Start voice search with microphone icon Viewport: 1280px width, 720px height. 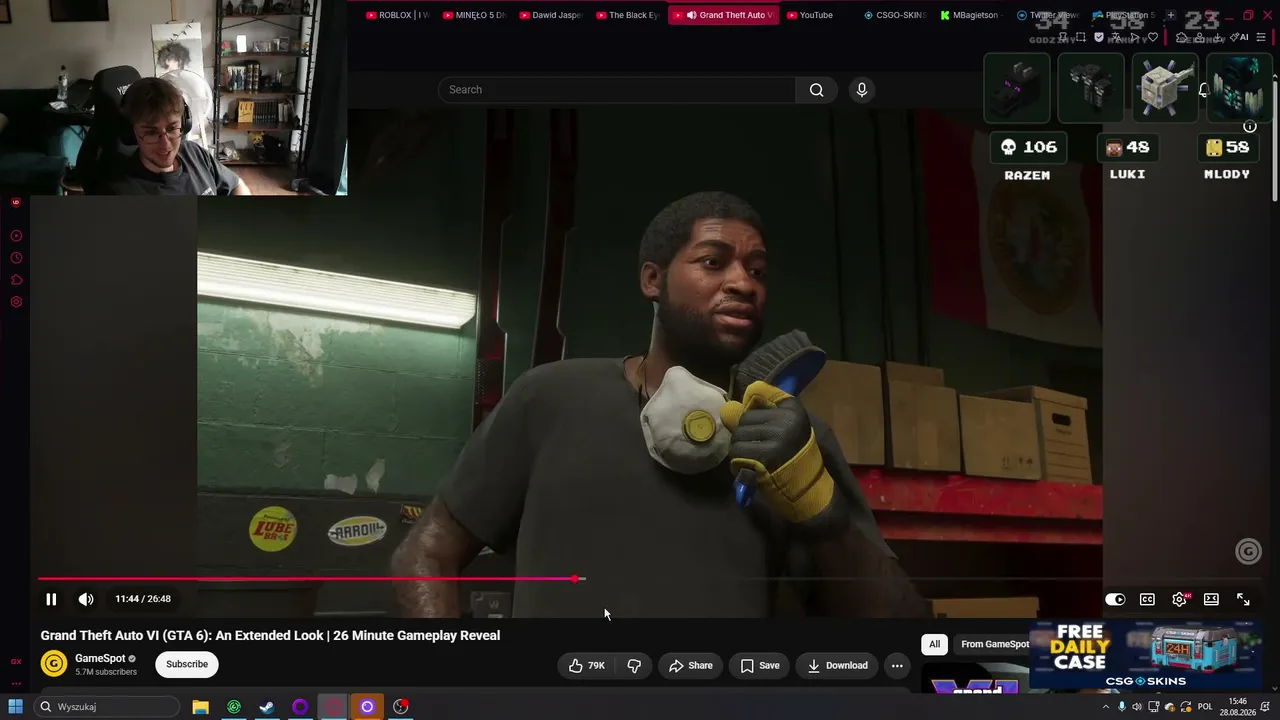coord(862,90)
